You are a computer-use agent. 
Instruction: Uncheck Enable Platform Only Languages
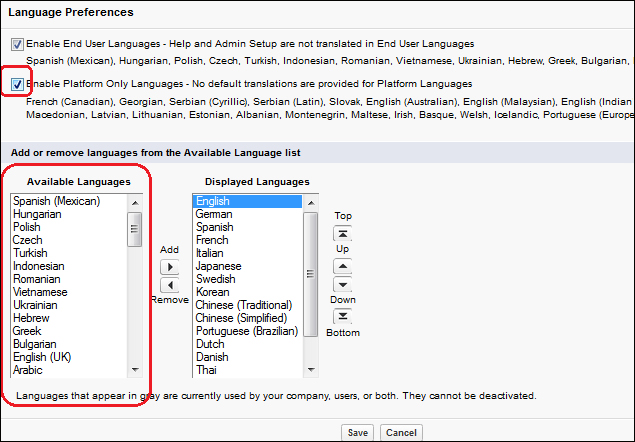(17, 84)
